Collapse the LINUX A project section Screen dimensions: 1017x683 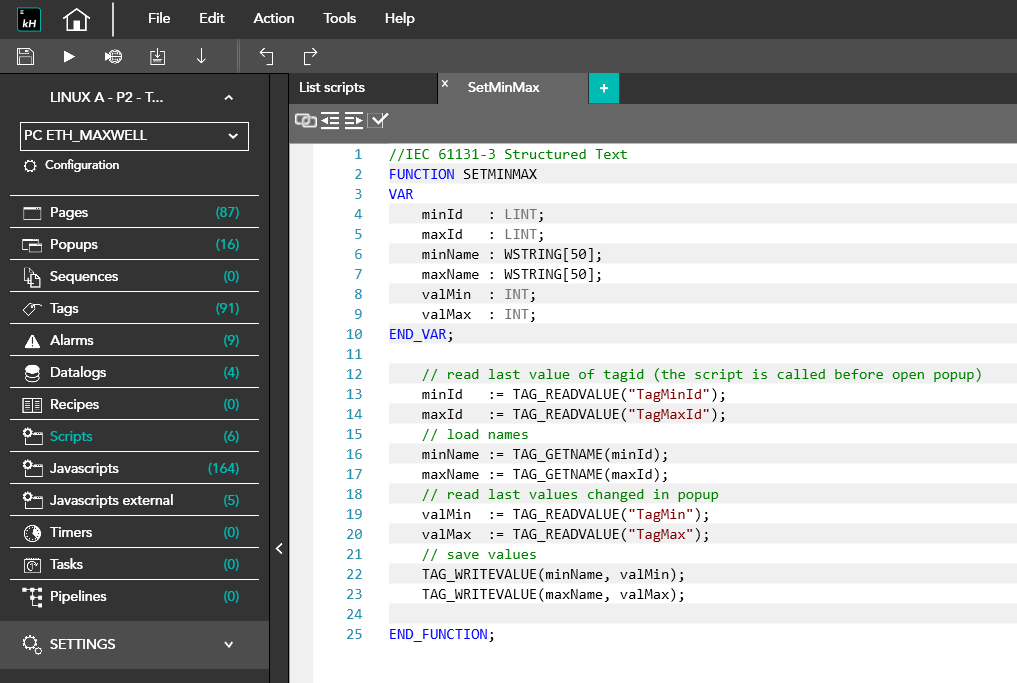click(228, 98)
